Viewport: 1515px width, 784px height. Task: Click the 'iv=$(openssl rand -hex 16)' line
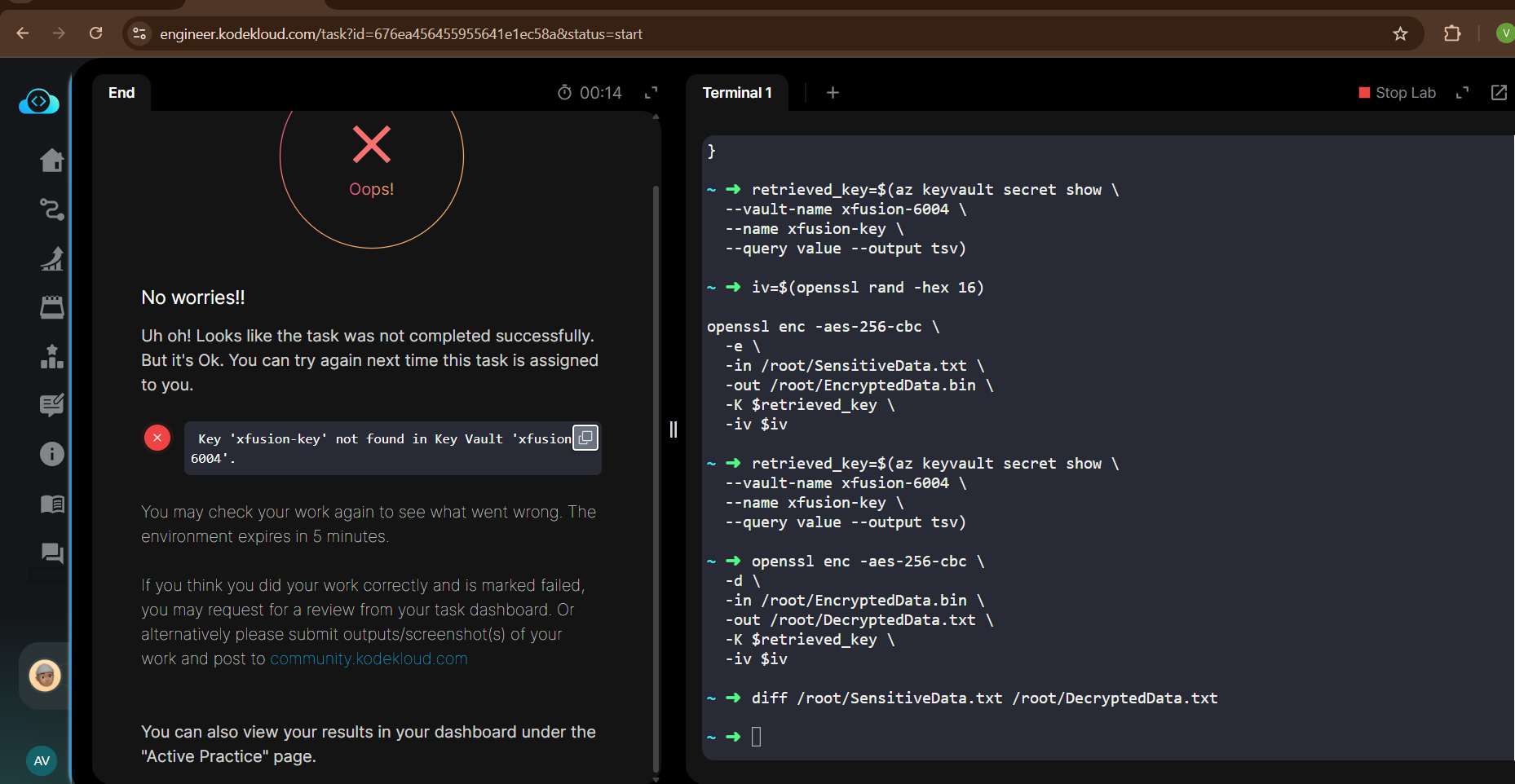(x=868, y=288)
